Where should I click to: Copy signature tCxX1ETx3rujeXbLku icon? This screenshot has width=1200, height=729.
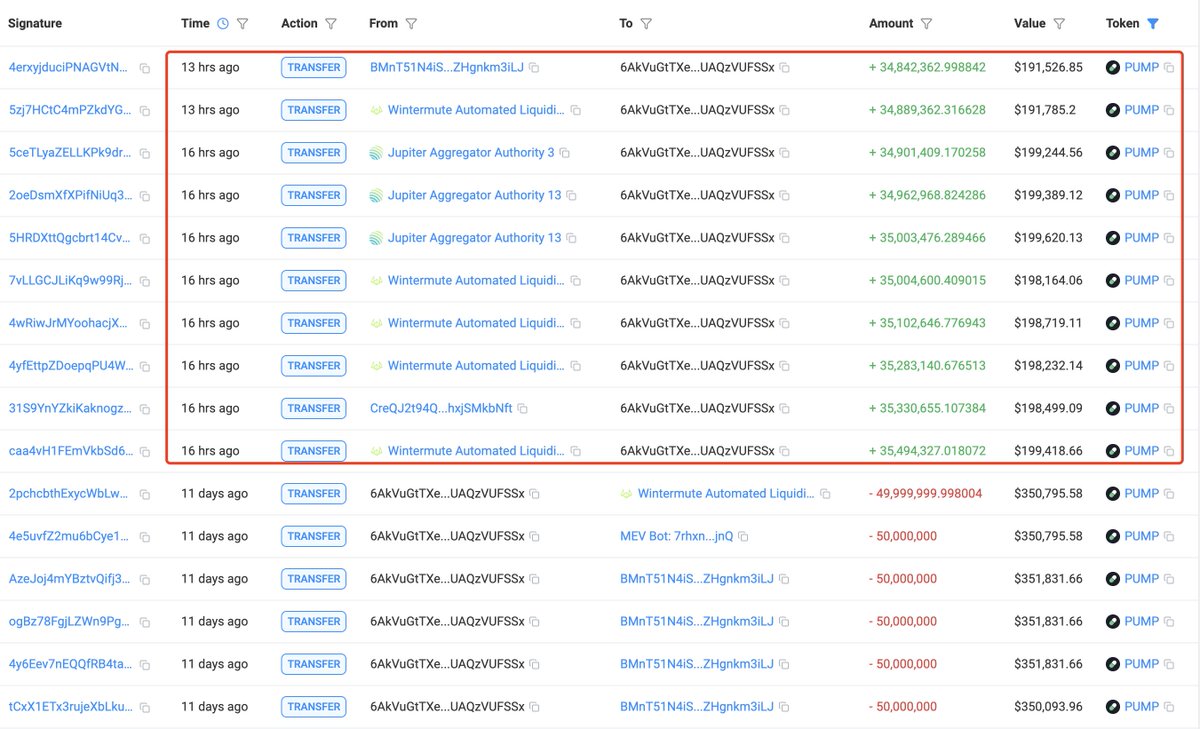pos(145,707)
